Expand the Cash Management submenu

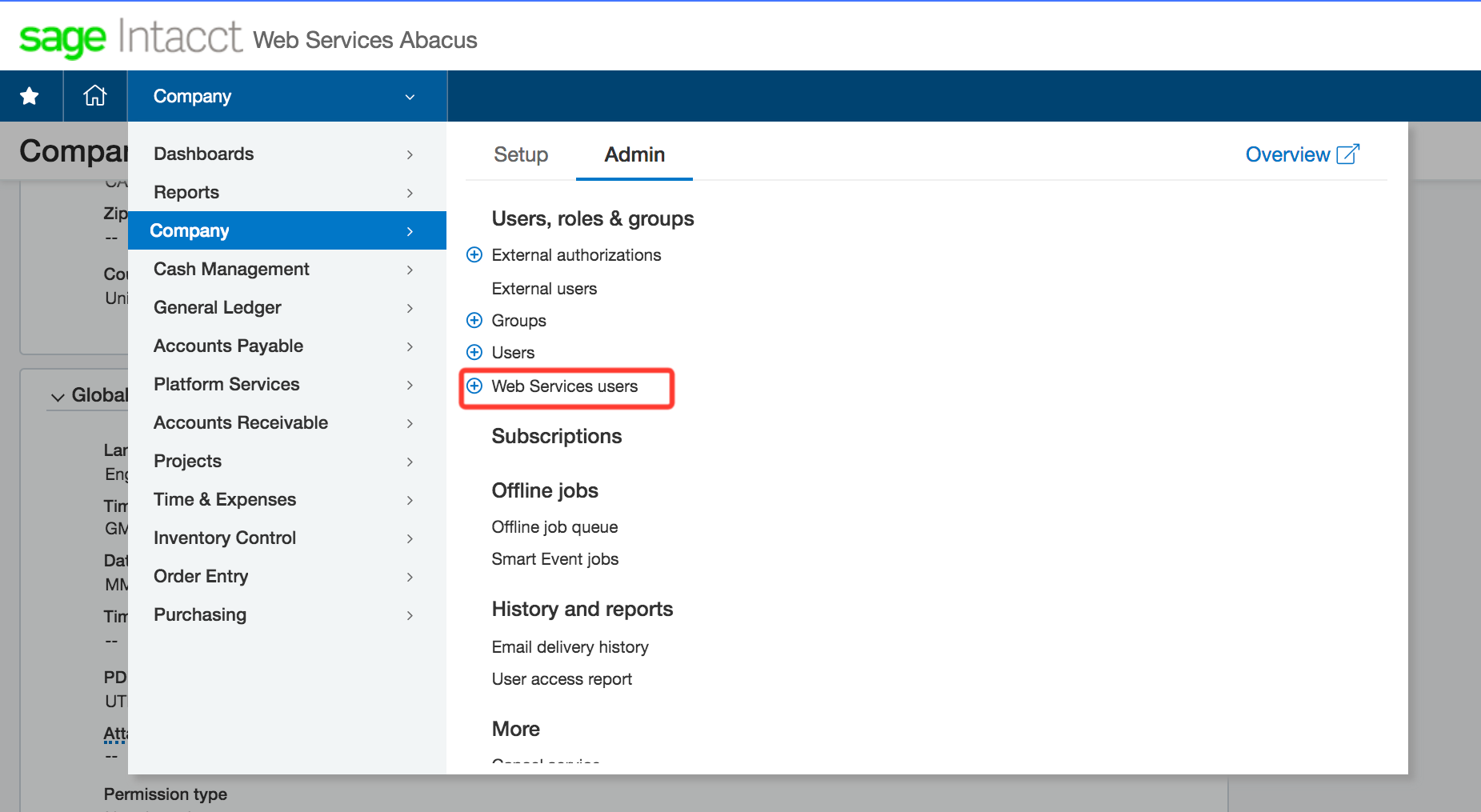(231, 269)
